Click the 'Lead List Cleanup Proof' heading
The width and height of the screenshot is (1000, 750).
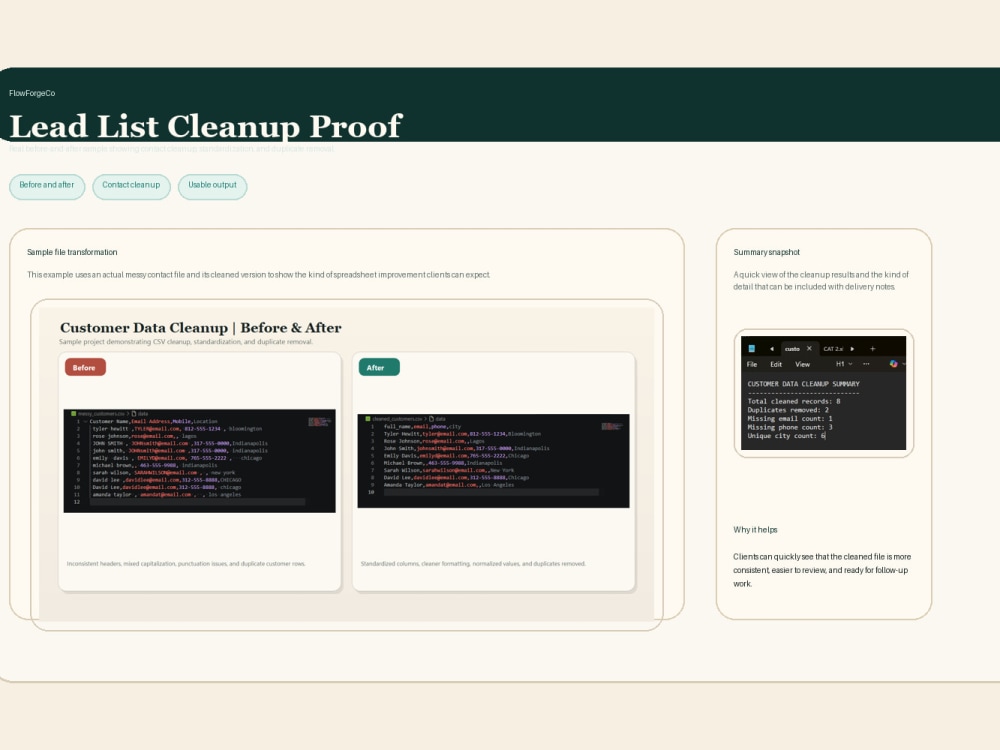point(205,126)
